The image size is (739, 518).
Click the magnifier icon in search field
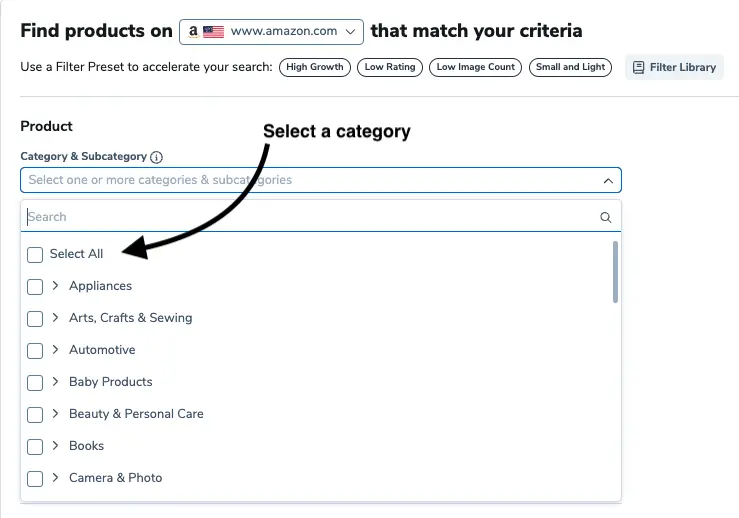click(605, 217)
